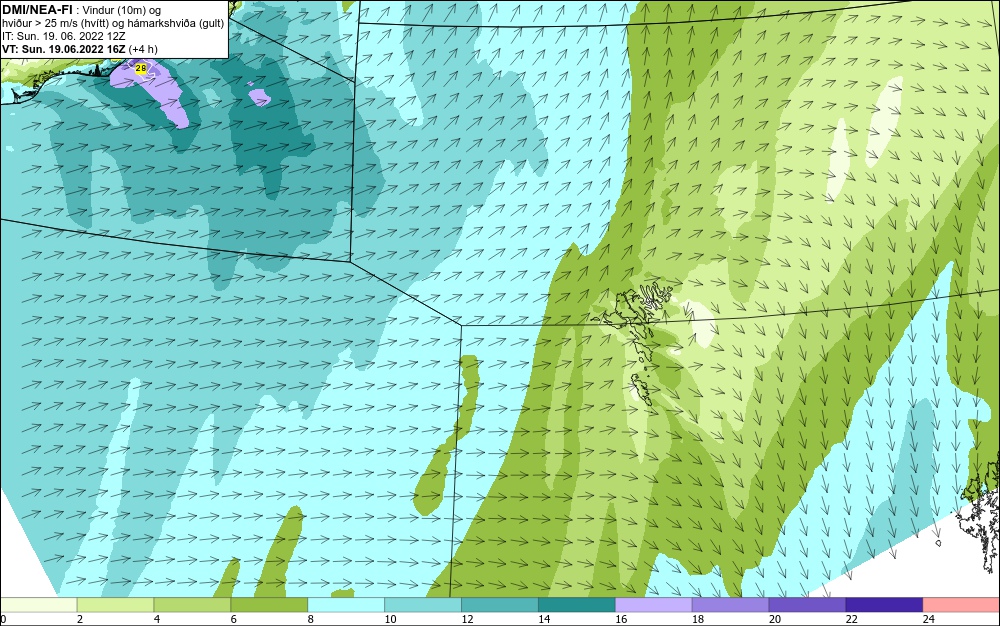Click the 14–16 m/s dark teal swatch

[x=577, y=605]
